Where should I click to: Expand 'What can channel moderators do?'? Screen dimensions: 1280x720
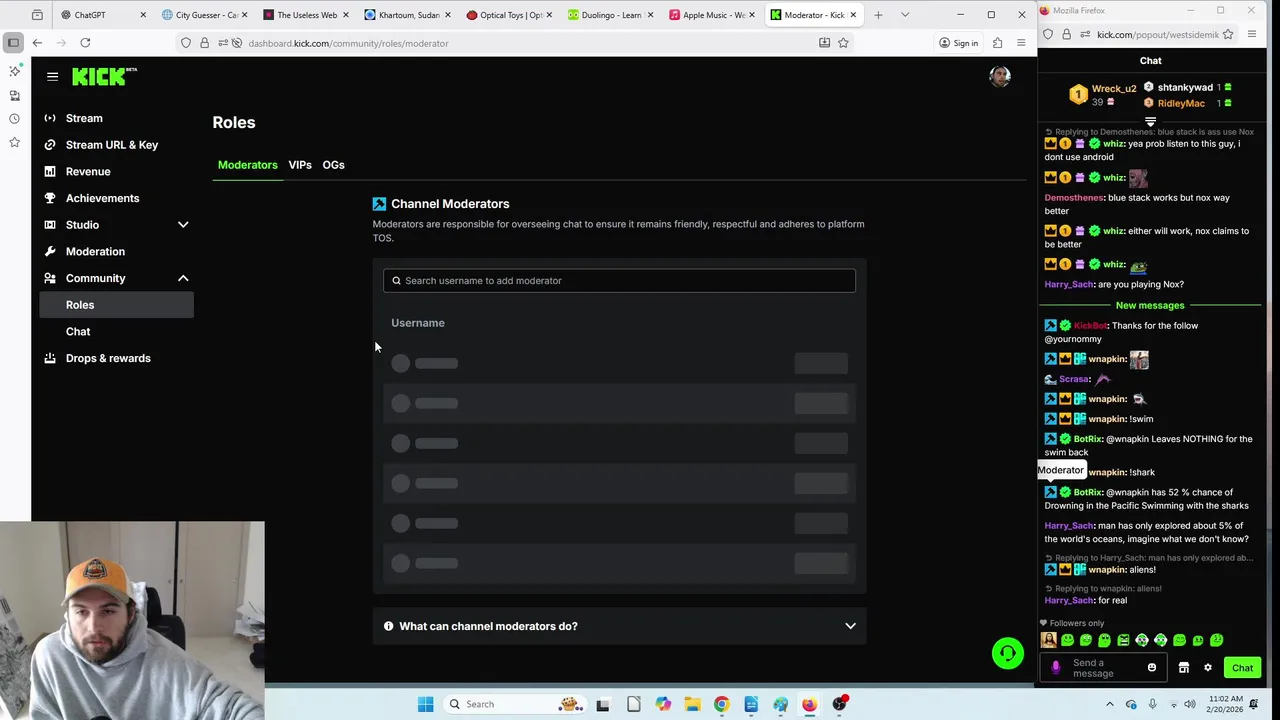point(620,626)
